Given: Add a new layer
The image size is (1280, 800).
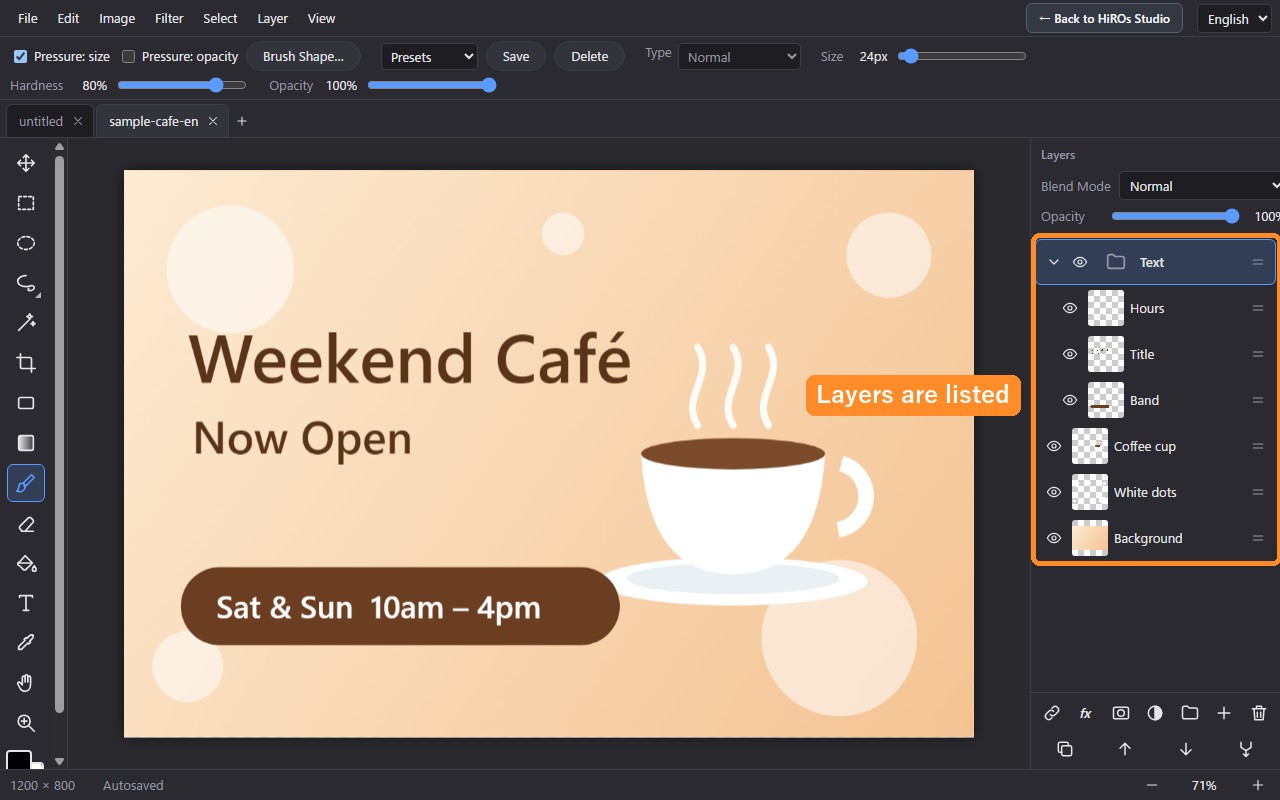Looking at the screenshot, I should tap(1224, 713).
